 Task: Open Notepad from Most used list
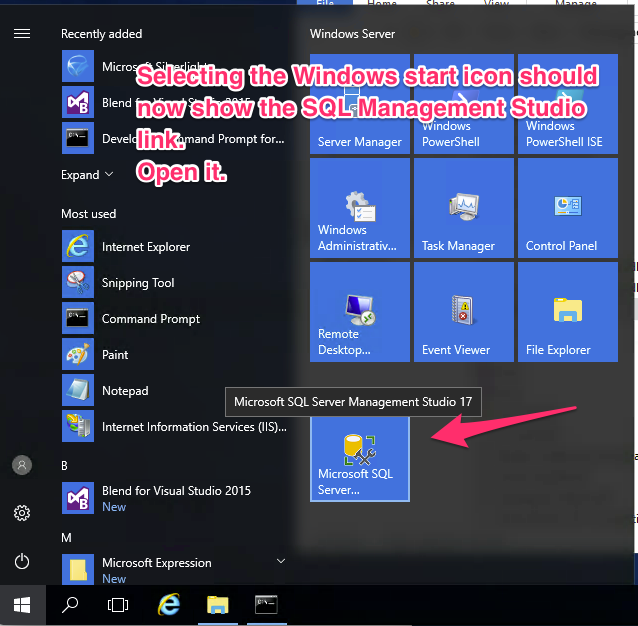tap(175, 390)
